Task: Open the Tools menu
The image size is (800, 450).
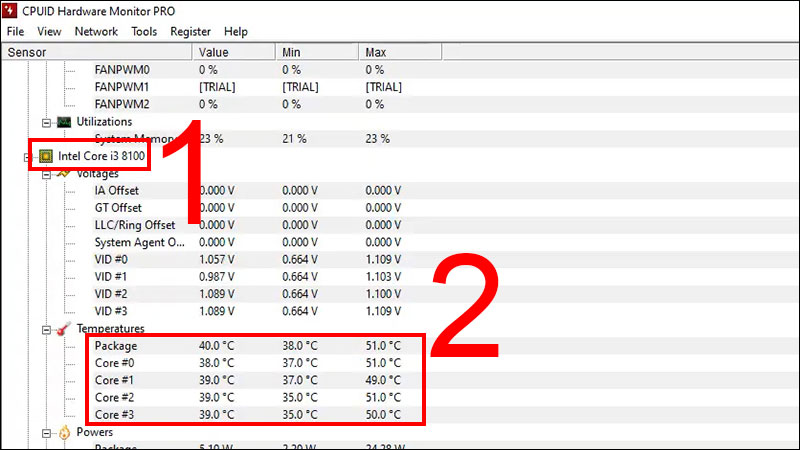Action: click(x=144, y=31)
